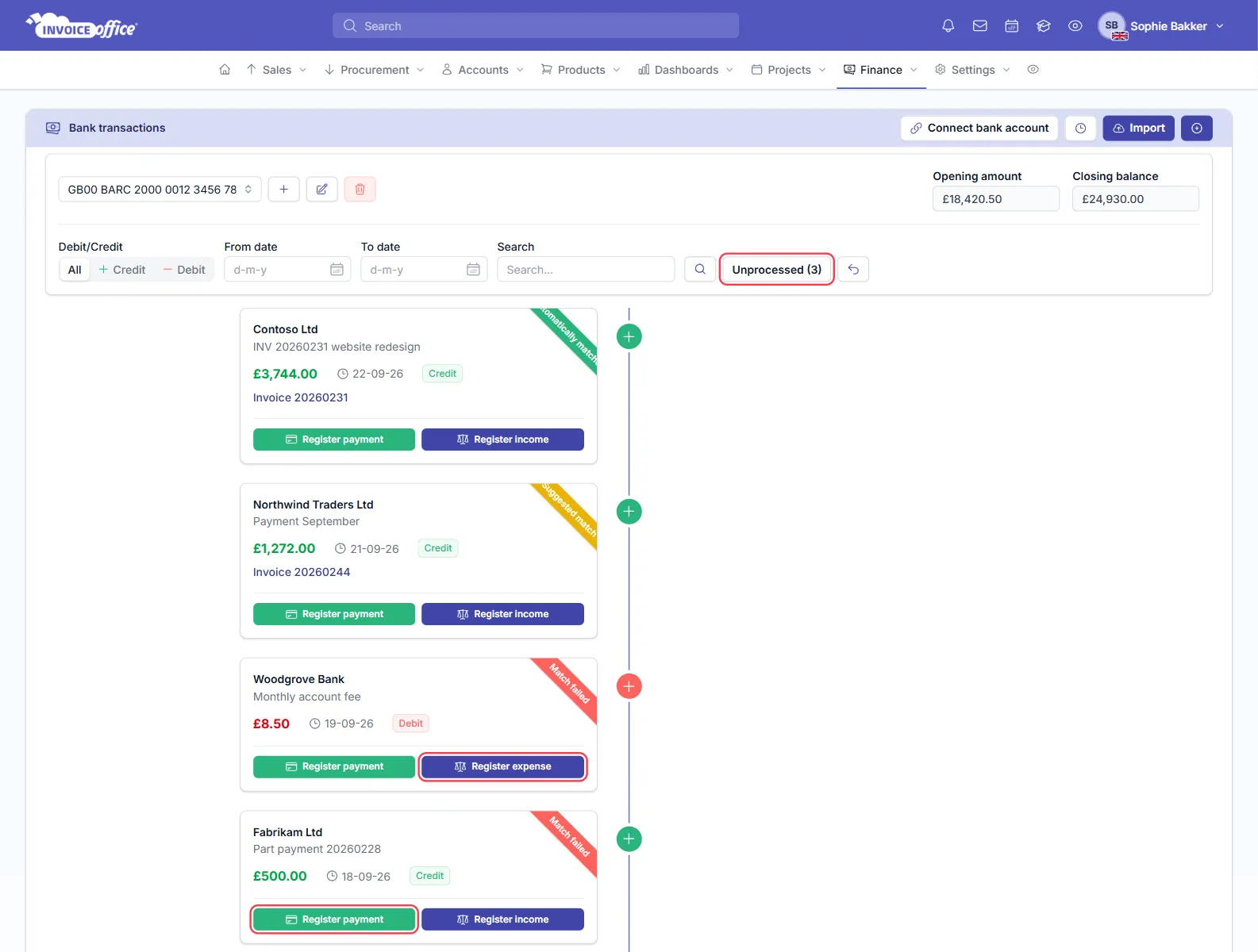Open the Dashboards menu
The width and height of the screenshot is (1258, 952).
click(x=686, y=70)
